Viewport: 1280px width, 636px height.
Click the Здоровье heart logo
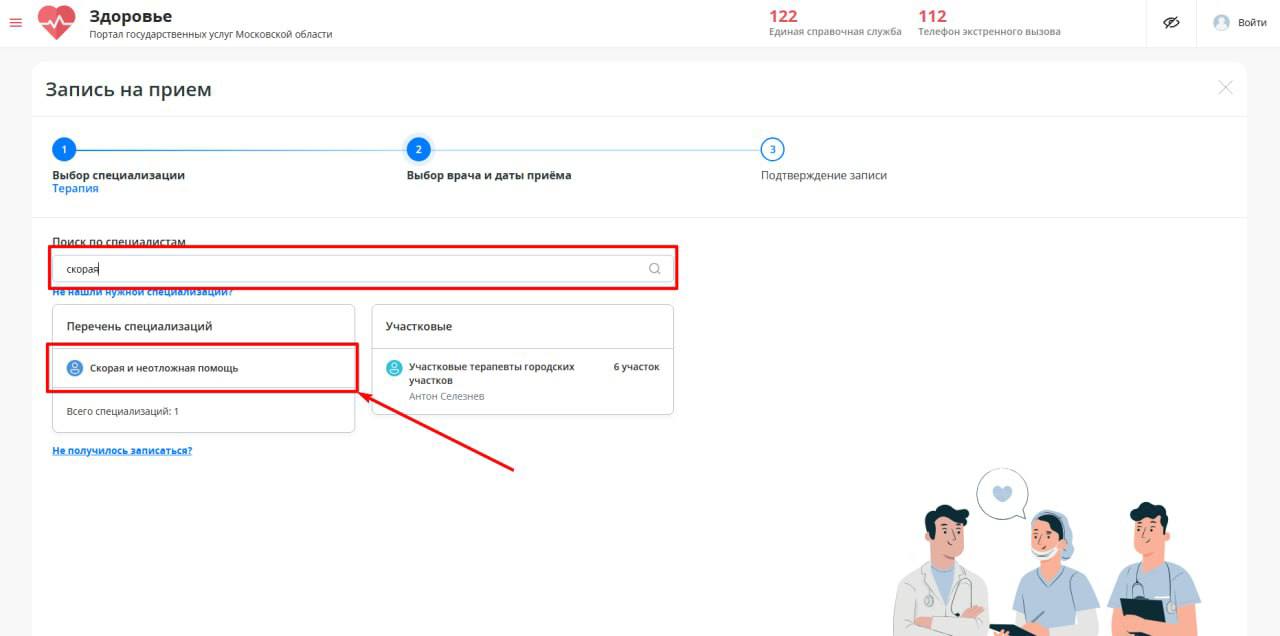coord(56,23)
